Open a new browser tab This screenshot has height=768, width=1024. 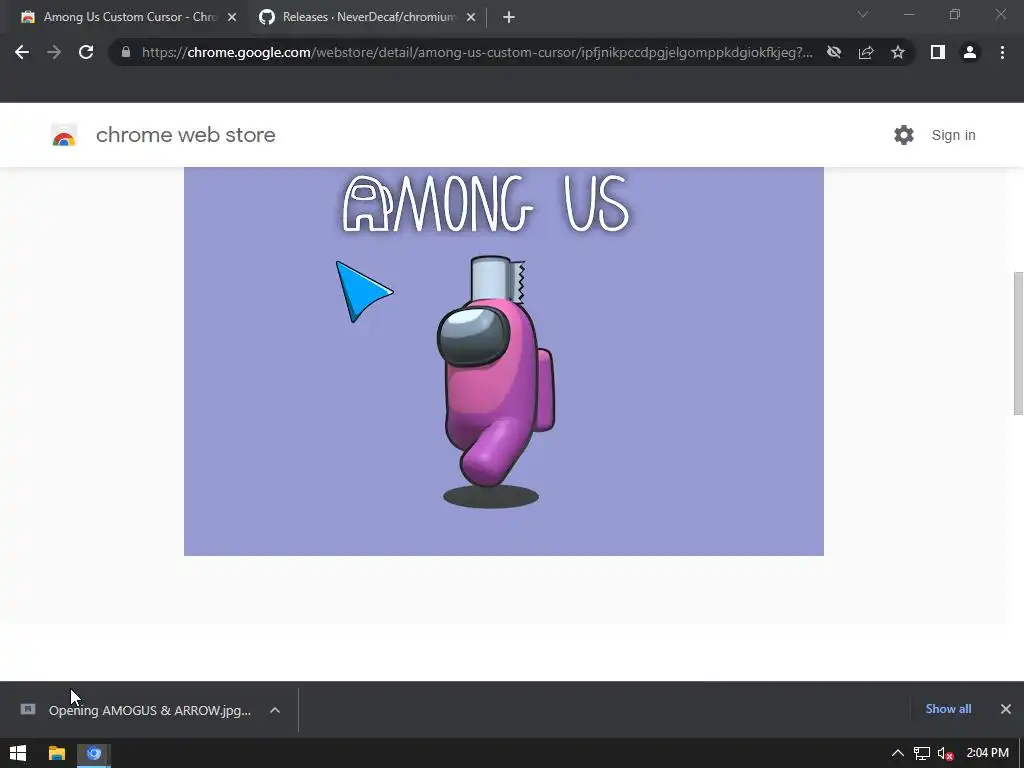click(509, 18)
